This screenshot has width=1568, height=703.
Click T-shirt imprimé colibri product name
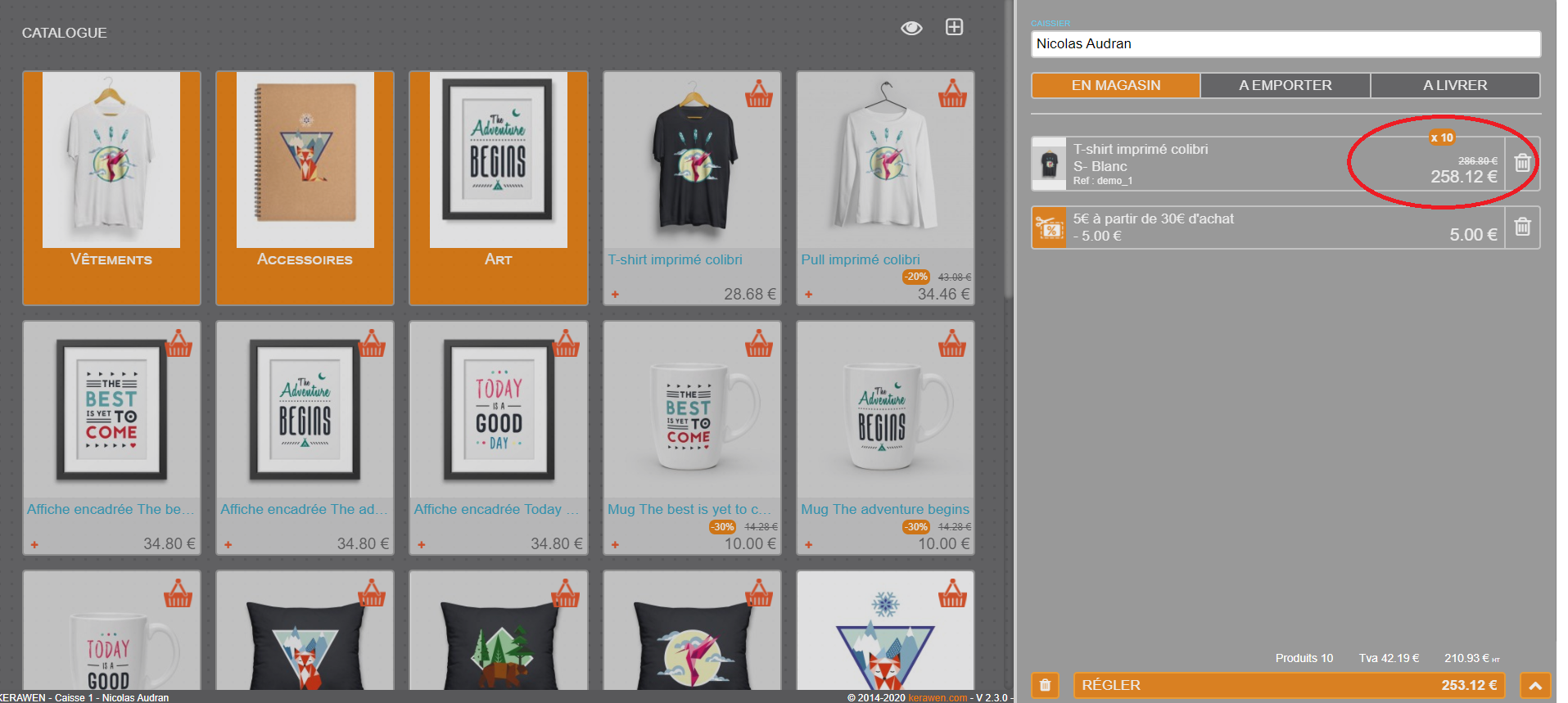click(x=675, y=259)
